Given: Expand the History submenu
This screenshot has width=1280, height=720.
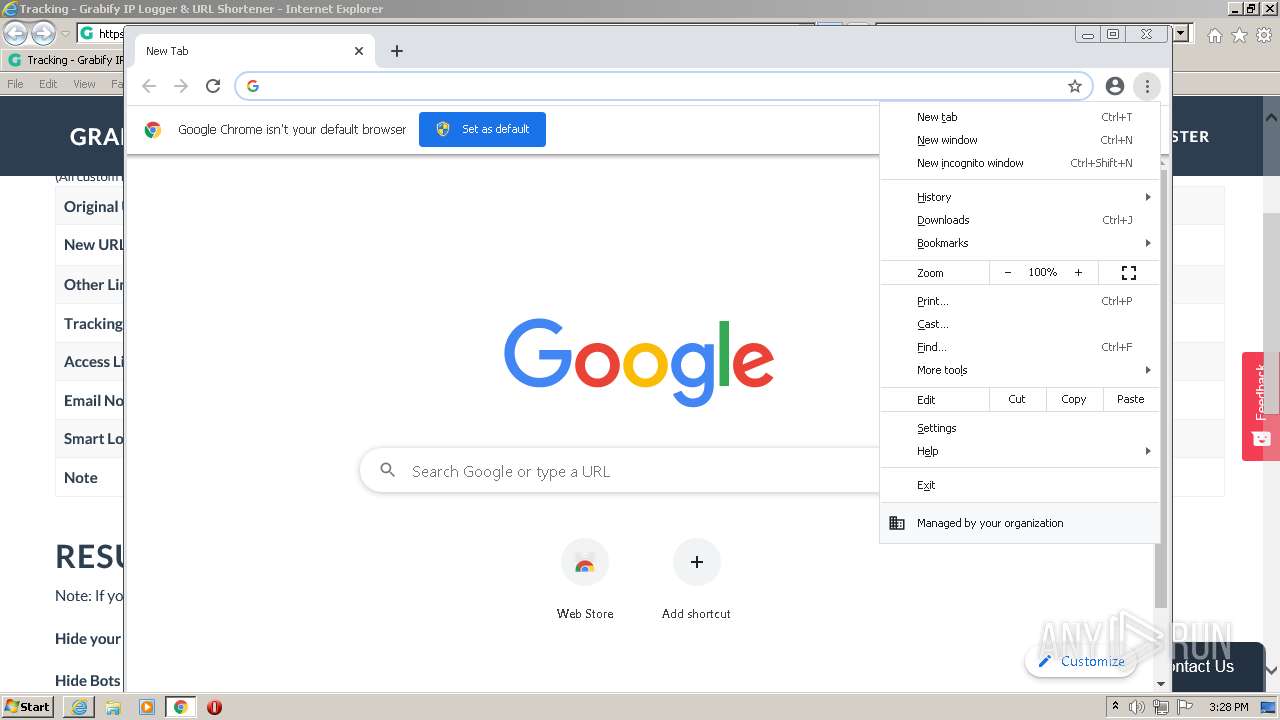Looking at the screenshot, I should tap(1020, 197).
